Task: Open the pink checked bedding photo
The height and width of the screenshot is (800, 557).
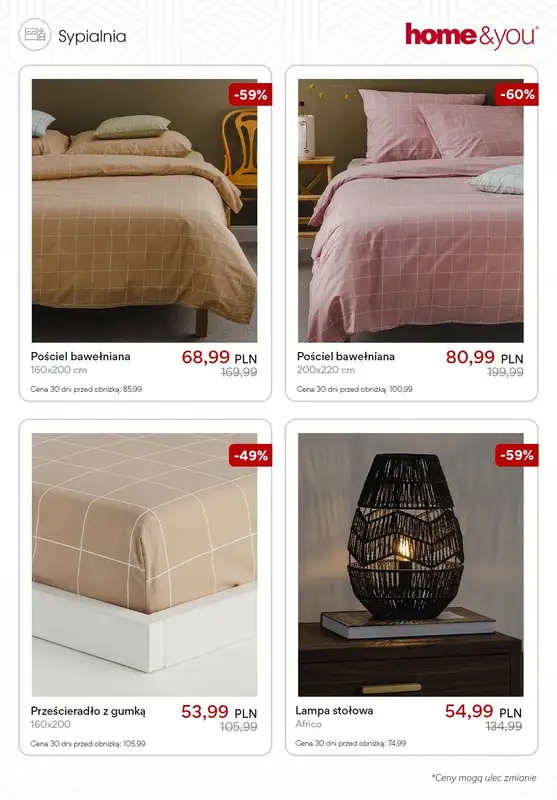Action: (411, 210)
